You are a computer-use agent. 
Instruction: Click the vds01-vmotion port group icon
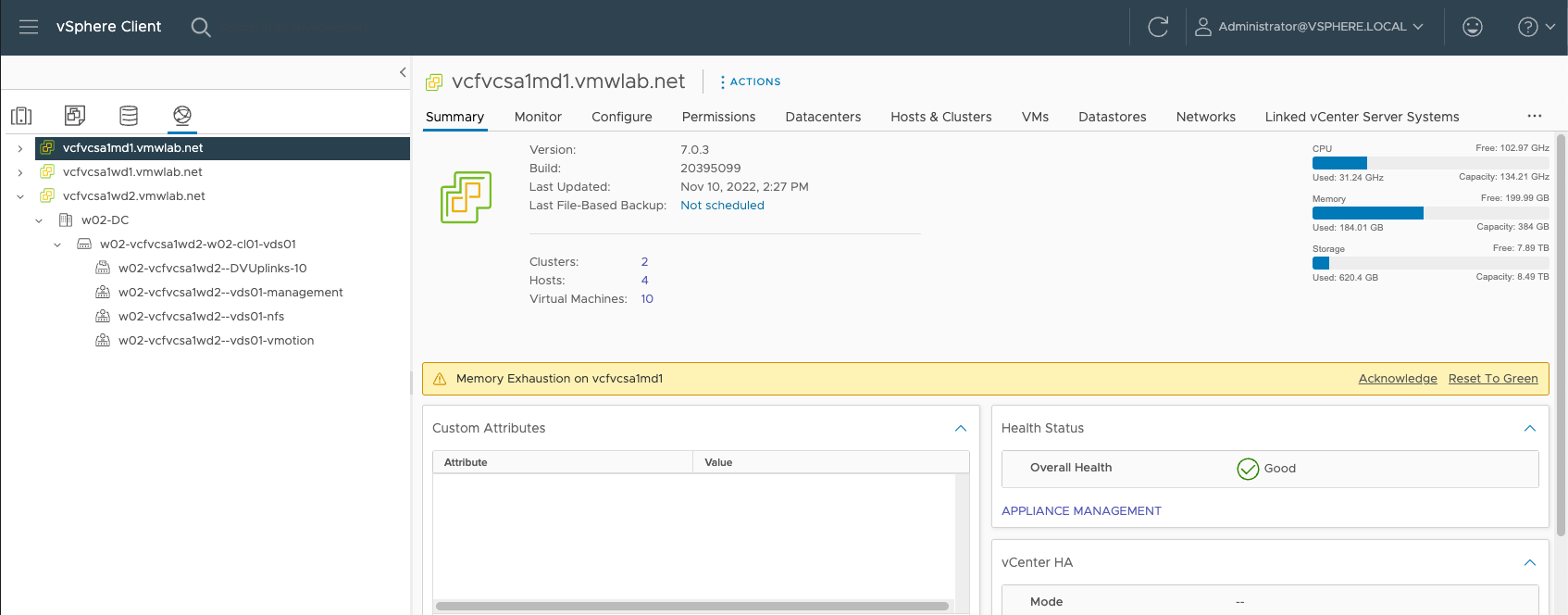coord(103,340)
